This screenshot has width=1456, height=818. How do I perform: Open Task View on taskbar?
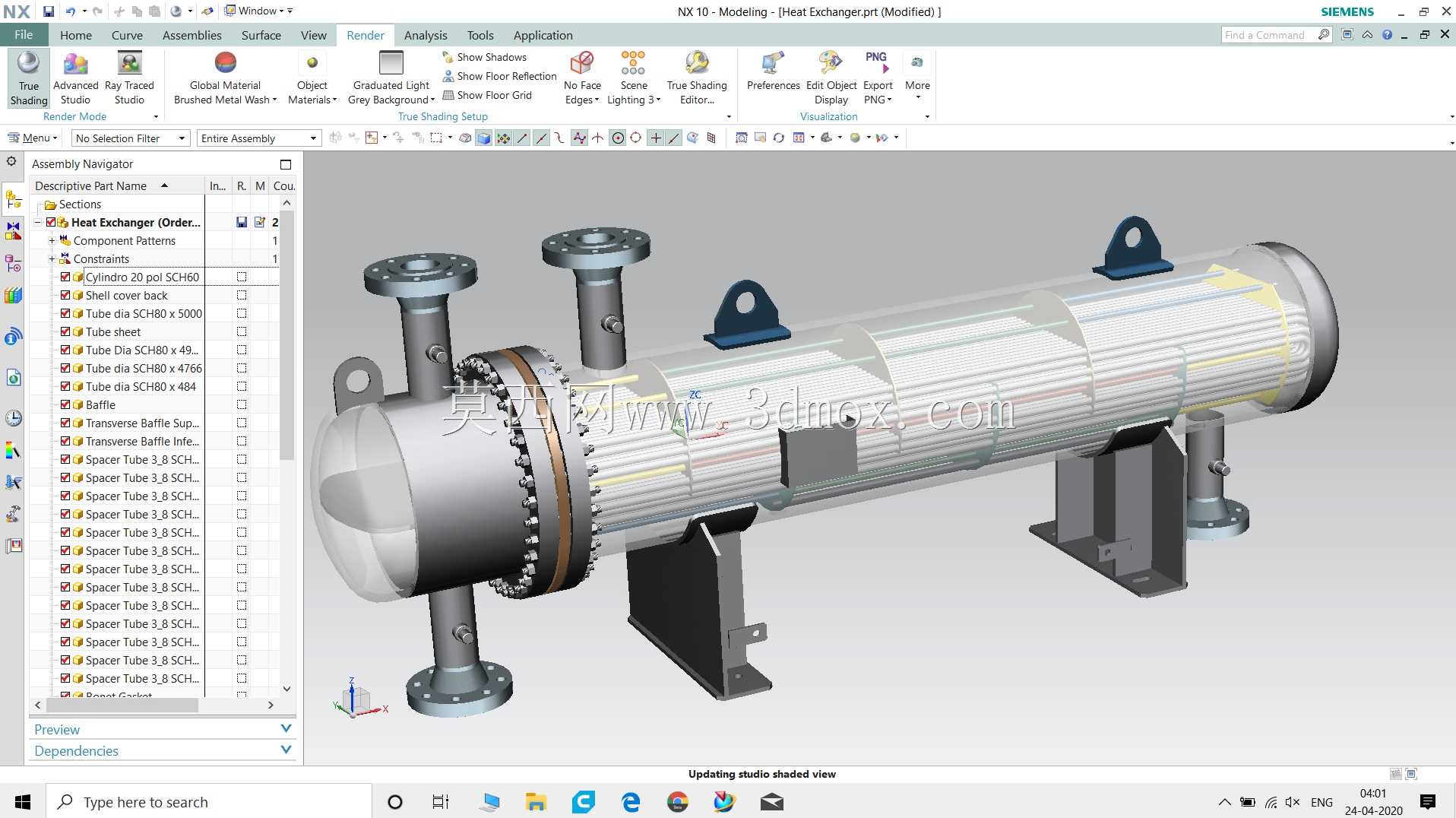441,802
